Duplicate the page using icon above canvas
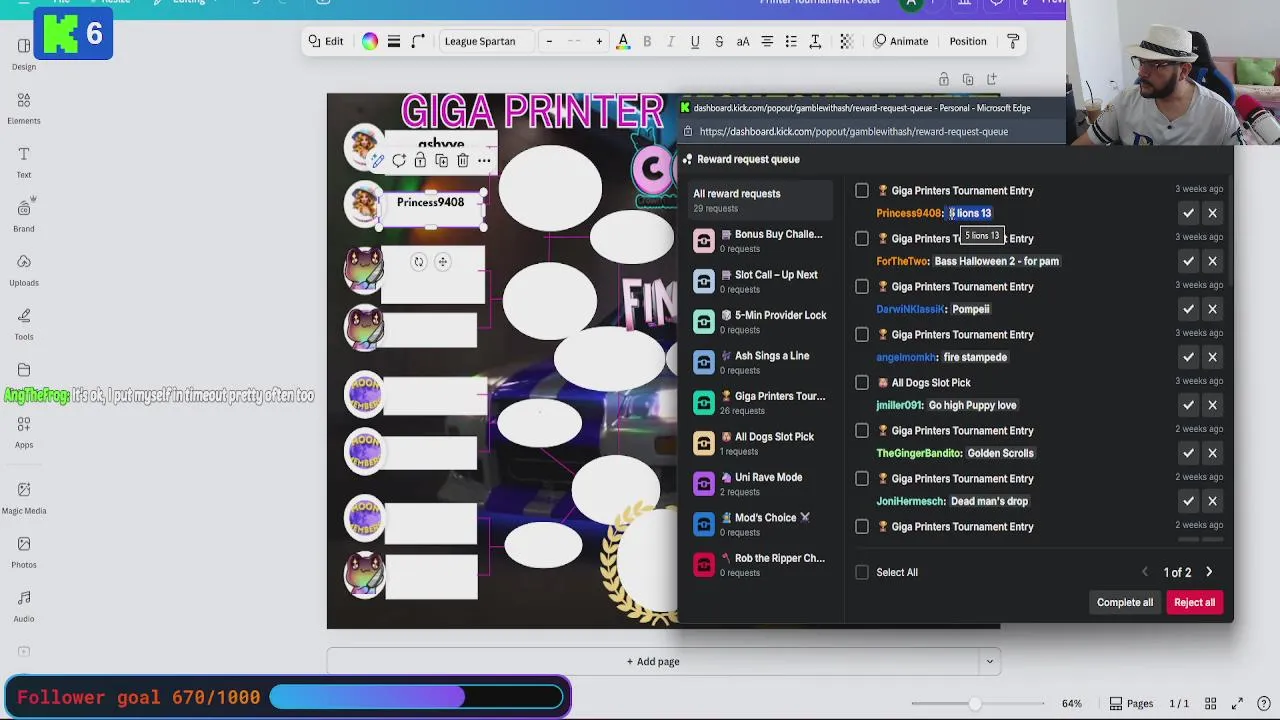Viewport: 1280px width, 720px height. click(967, 79)
